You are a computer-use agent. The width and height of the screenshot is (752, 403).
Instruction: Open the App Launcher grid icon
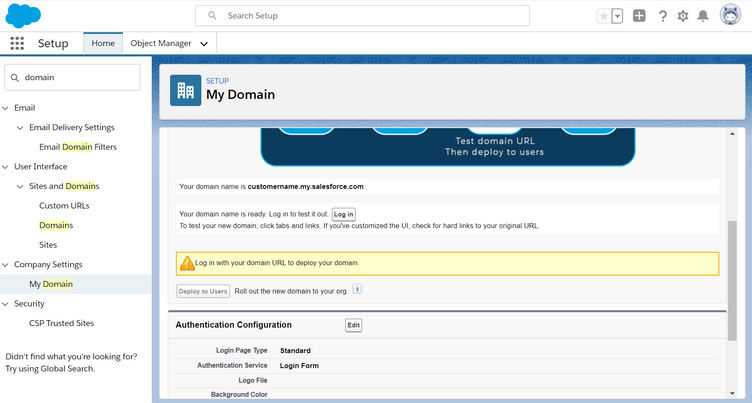click(x=17, y=43)
